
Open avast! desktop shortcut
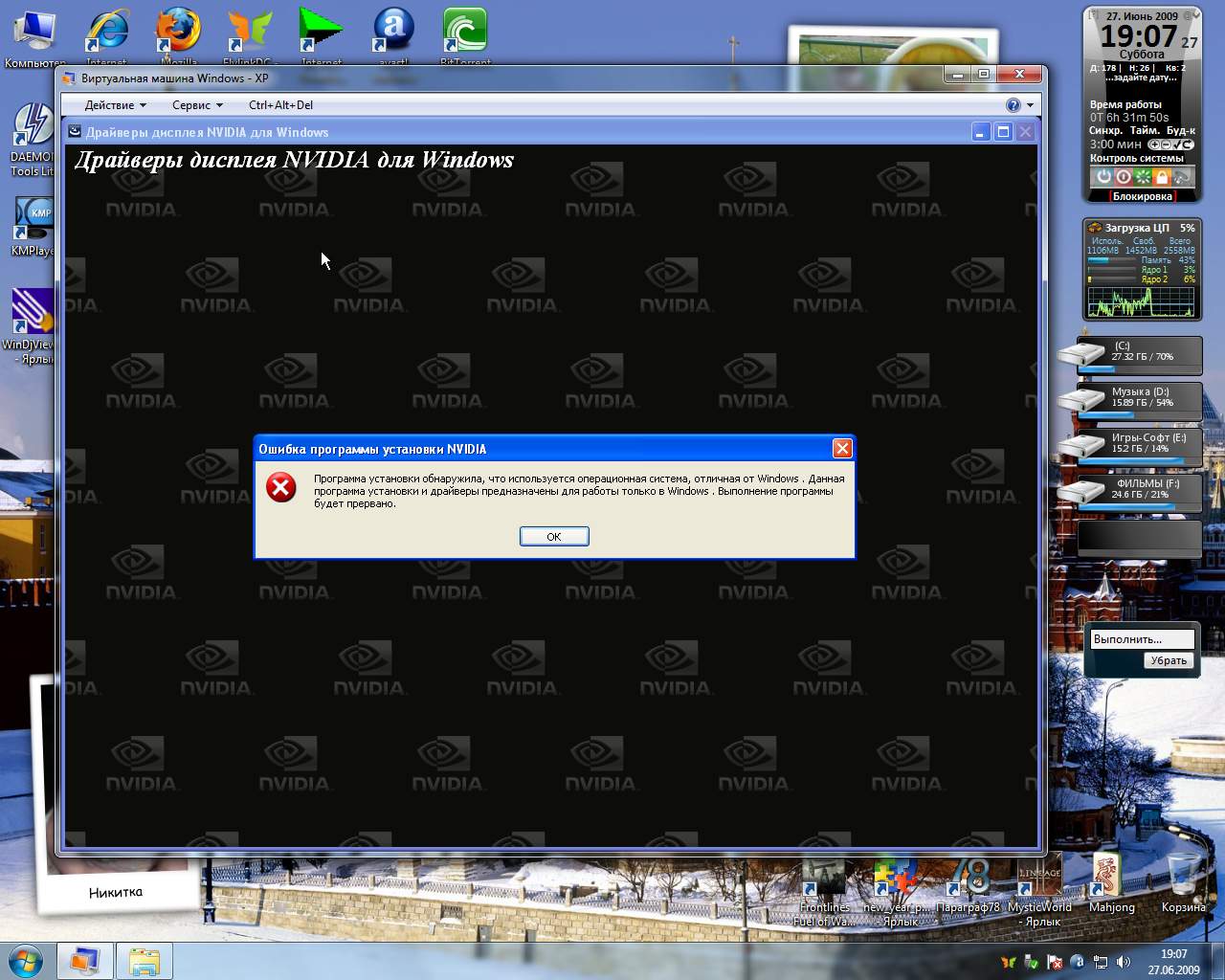point(393,36)
